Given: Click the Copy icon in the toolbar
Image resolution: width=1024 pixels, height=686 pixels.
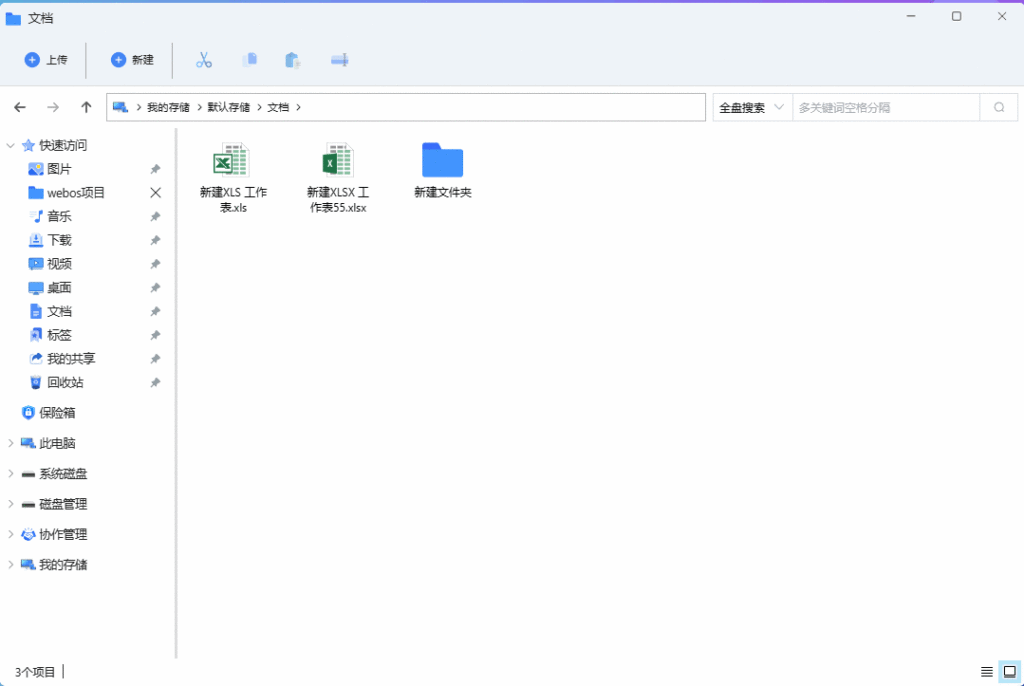Looking at the screenshot, I should click(250, 60).
